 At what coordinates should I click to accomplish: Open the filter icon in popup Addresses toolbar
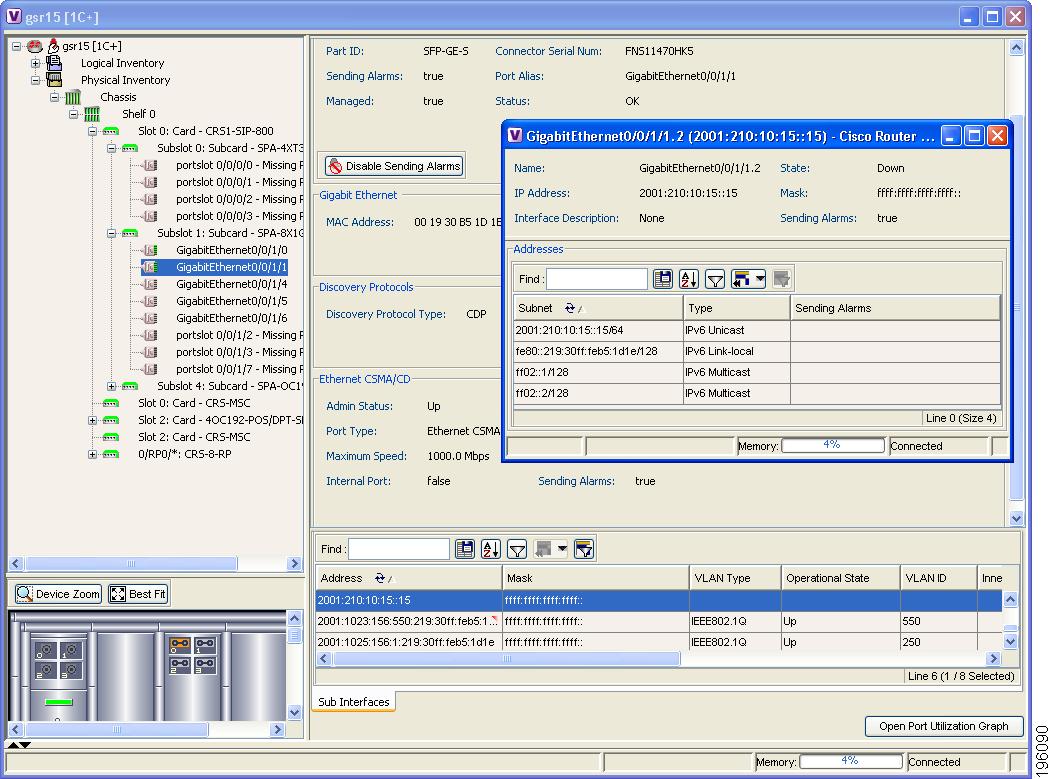715,279
